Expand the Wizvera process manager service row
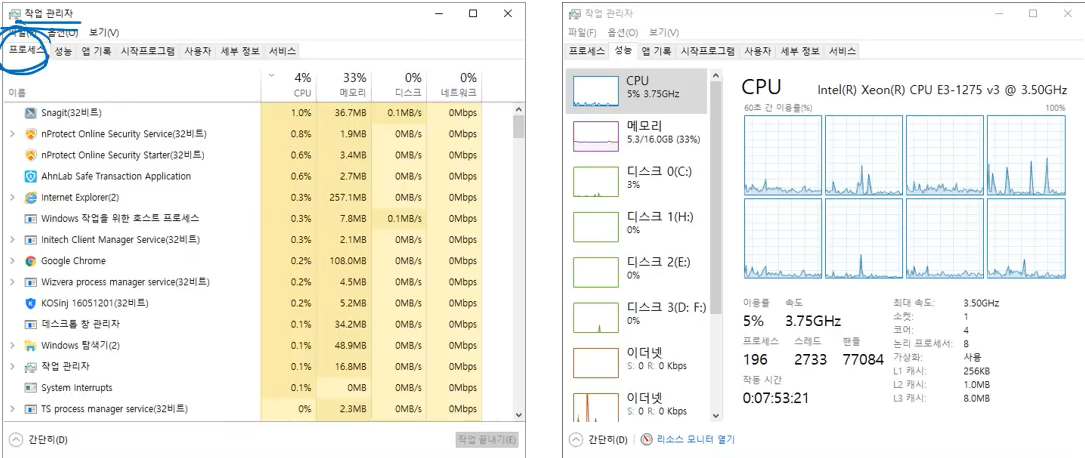1085x458 pixels. 12,282
